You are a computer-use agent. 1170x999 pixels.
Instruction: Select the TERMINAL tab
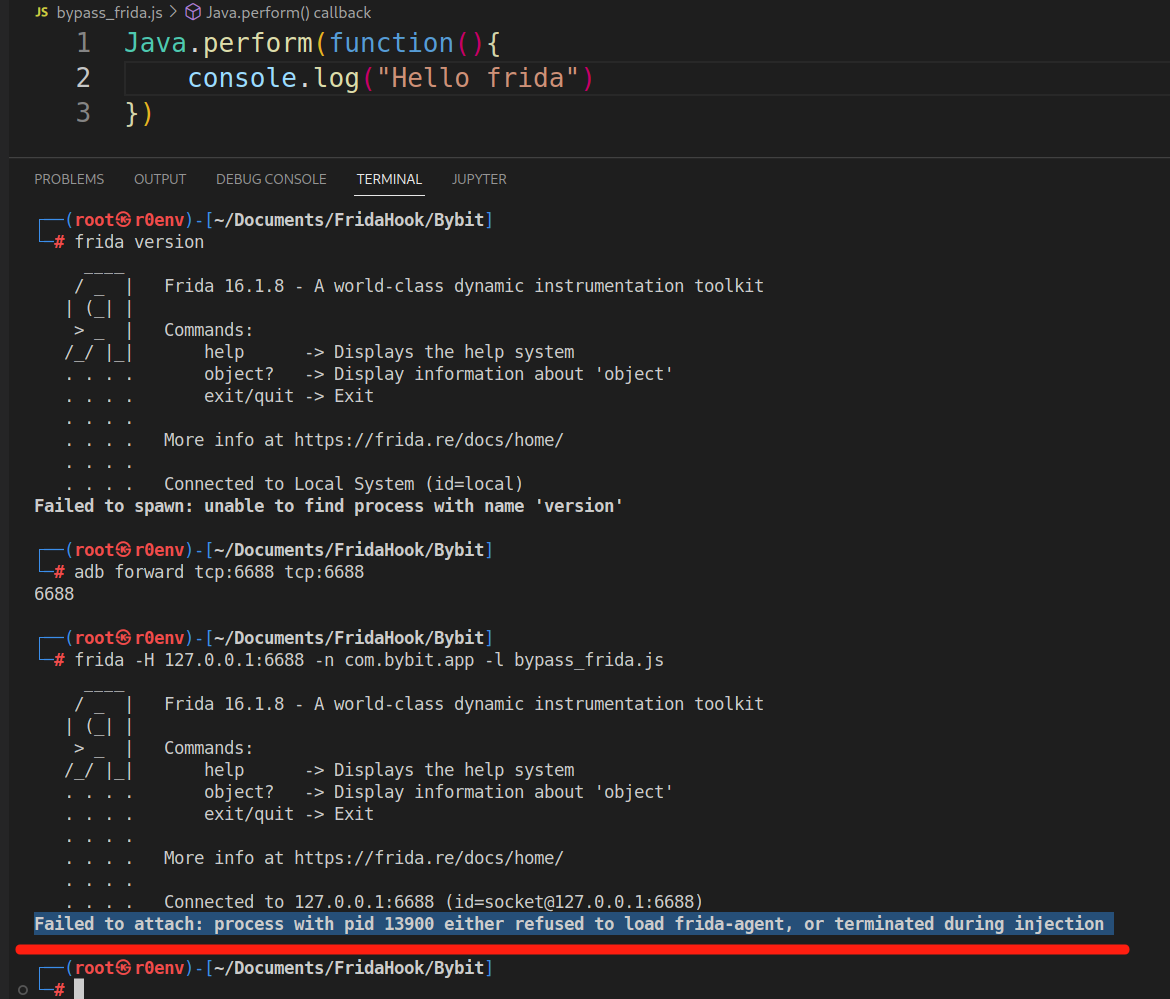(x=389, y=179)
